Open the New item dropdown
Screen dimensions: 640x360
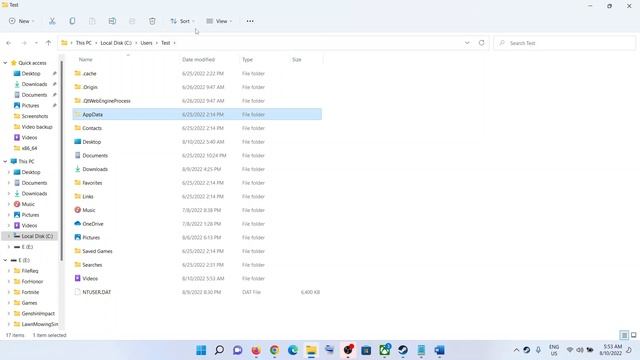21,21
